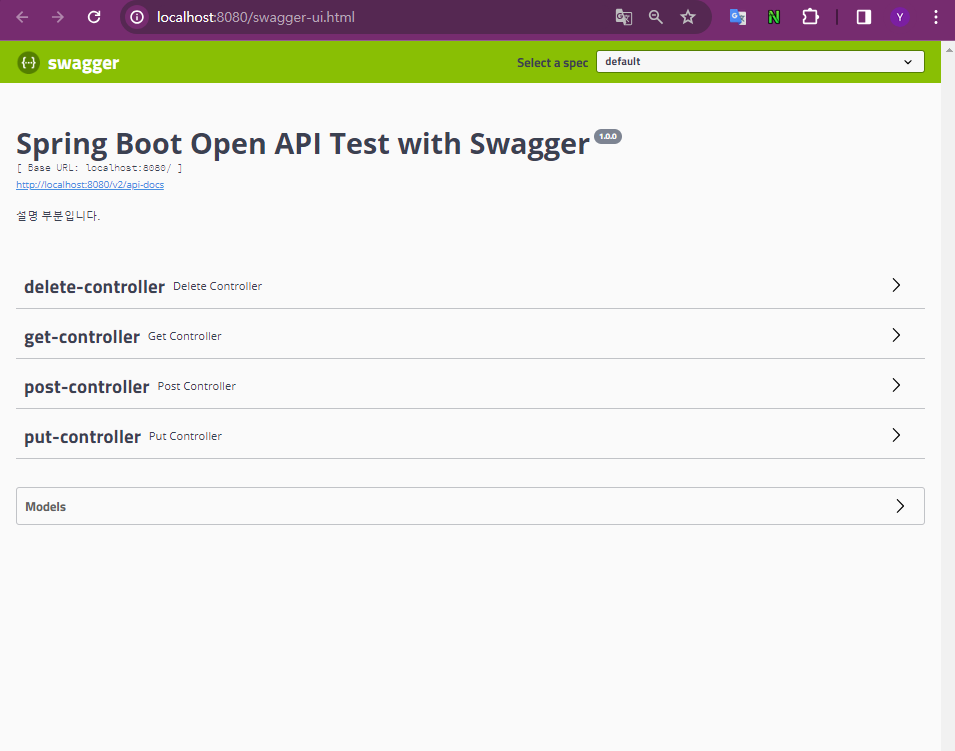Viewport: 955px width, 751px height.
Task: Click the 'swagger' wordmark text
Action: (x=83, y=63)
